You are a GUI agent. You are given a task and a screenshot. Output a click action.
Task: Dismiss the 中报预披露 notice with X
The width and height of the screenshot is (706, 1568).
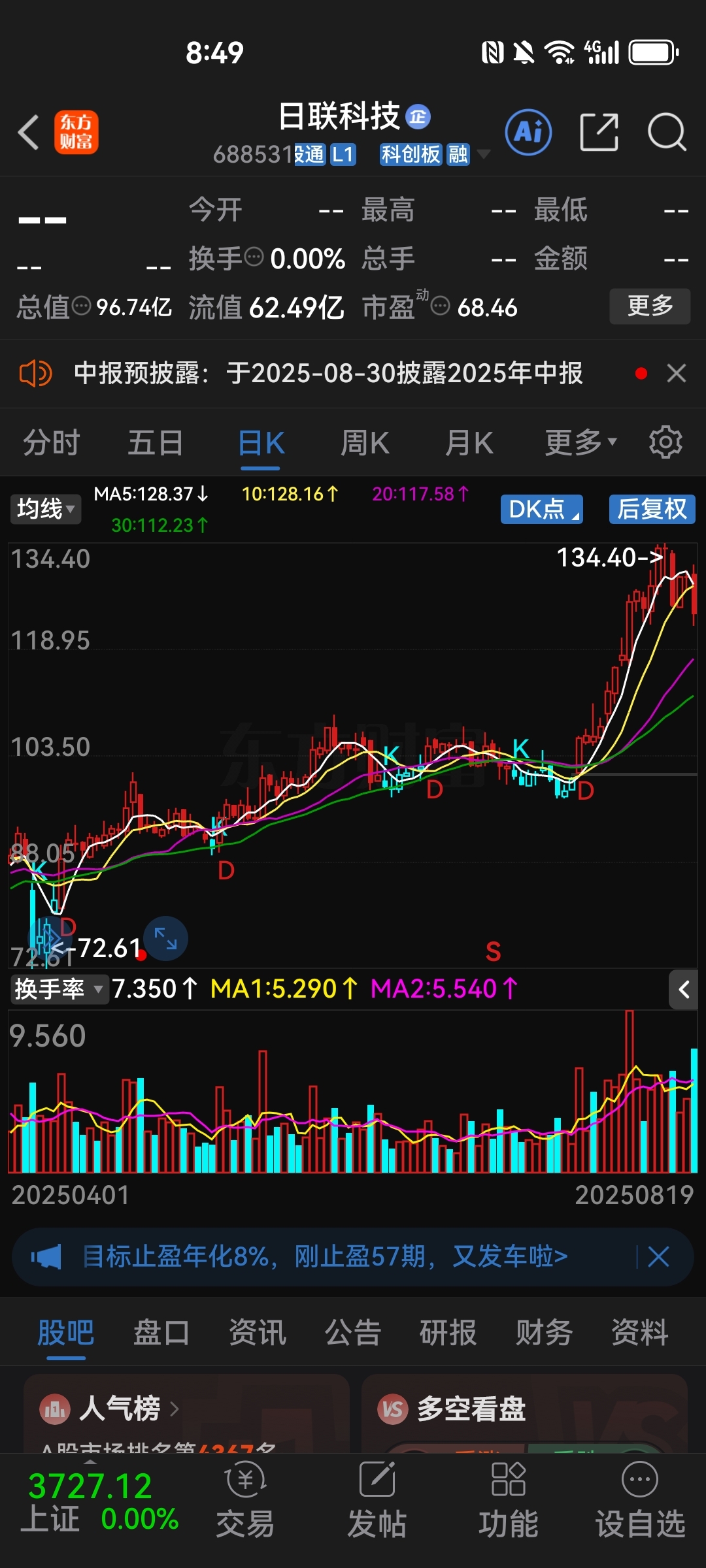coord(677,374)
